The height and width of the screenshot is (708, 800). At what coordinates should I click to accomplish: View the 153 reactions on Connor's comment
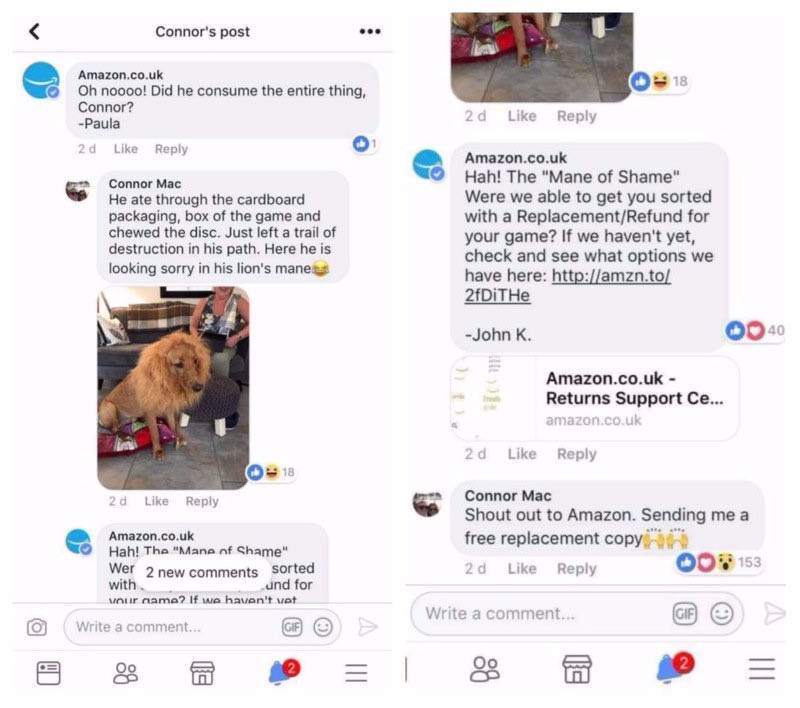click(x=719, y=562)
